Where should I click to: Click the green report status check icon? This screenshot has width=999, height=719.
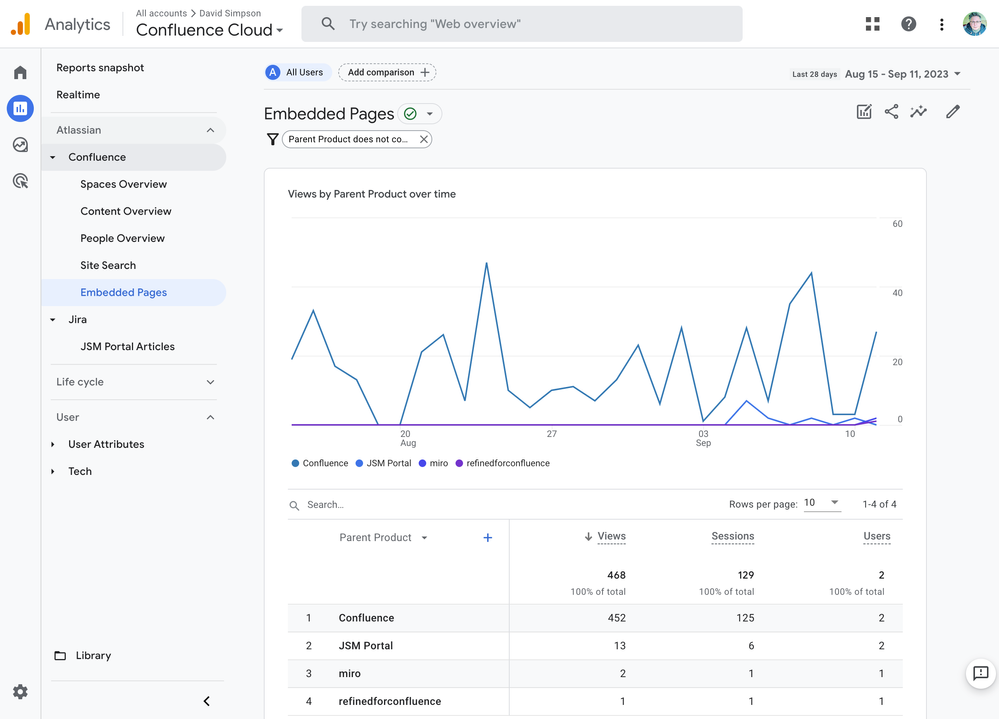[410, 114]
